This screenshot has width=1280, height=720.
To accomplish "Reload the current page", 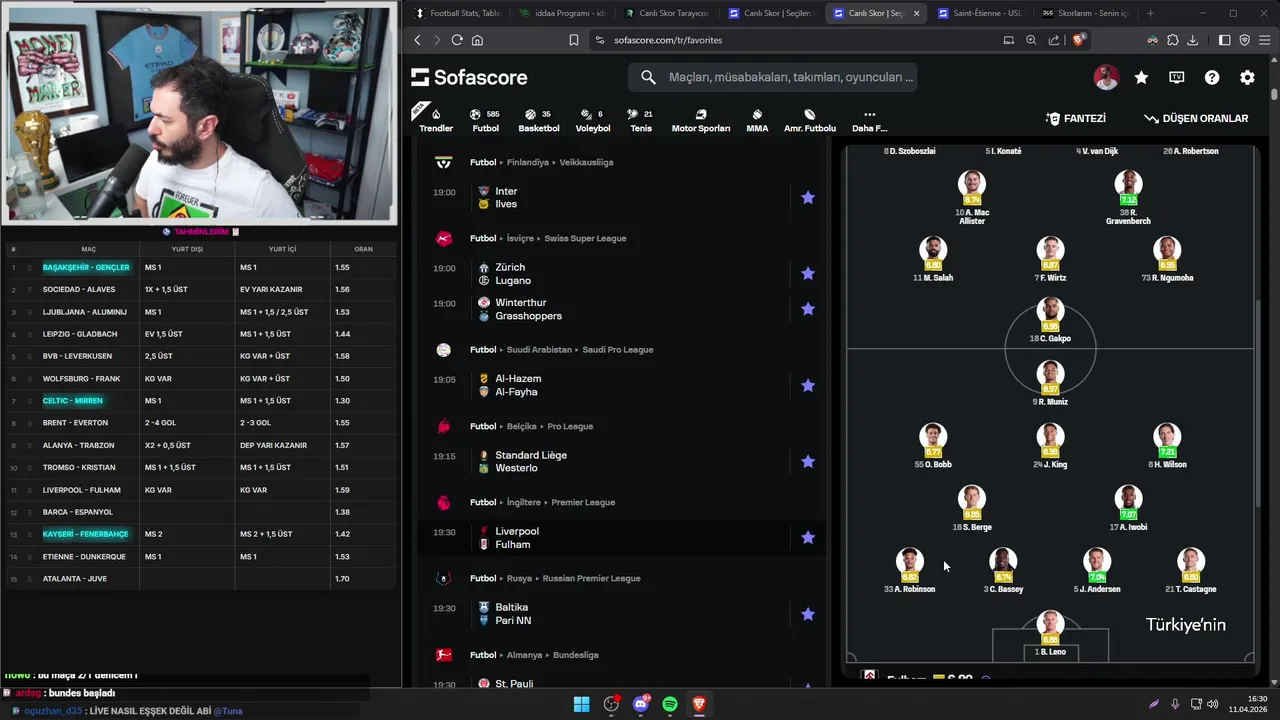I will (457, 40).
